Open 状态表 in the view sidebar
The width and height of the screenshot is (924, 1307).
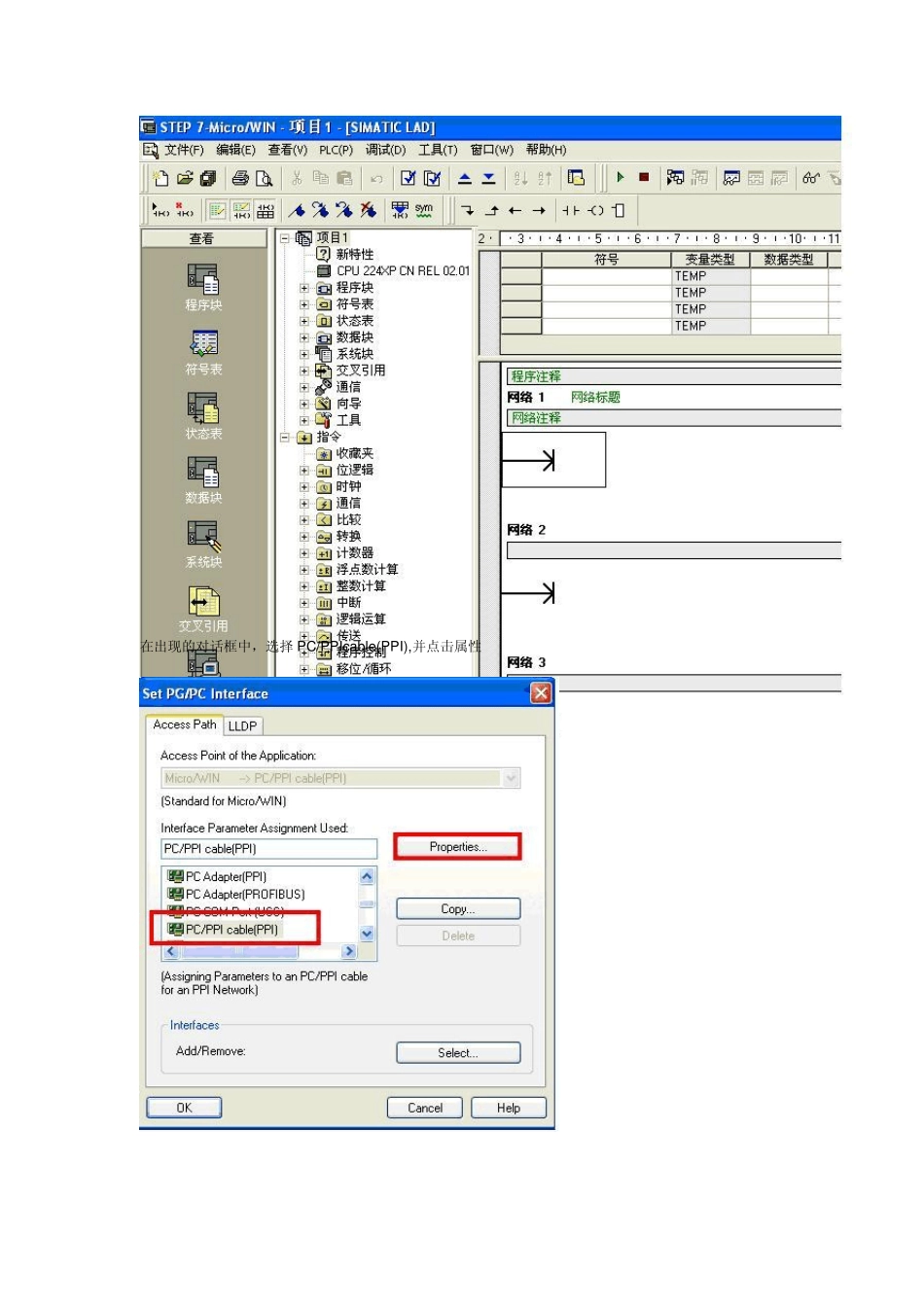[203, 416]
